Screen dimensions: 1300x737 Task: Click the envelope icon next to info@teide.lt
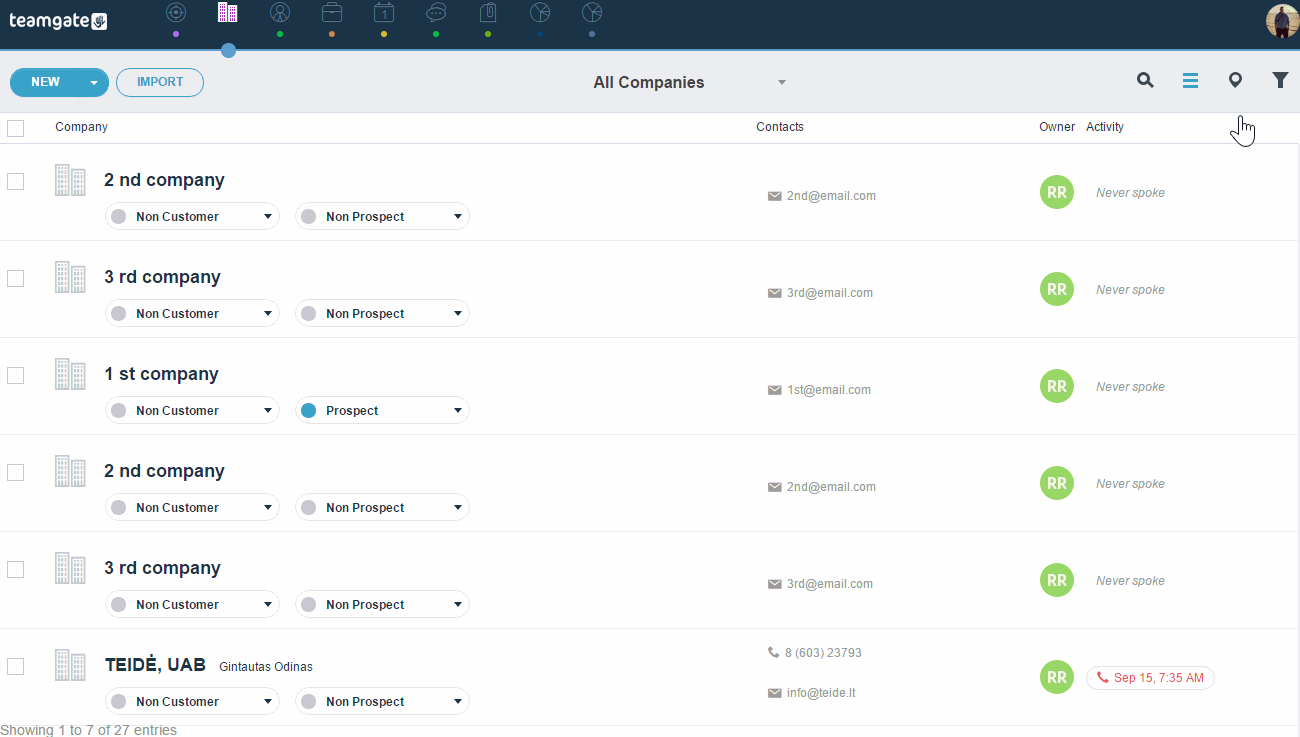[x=774, y=693]
